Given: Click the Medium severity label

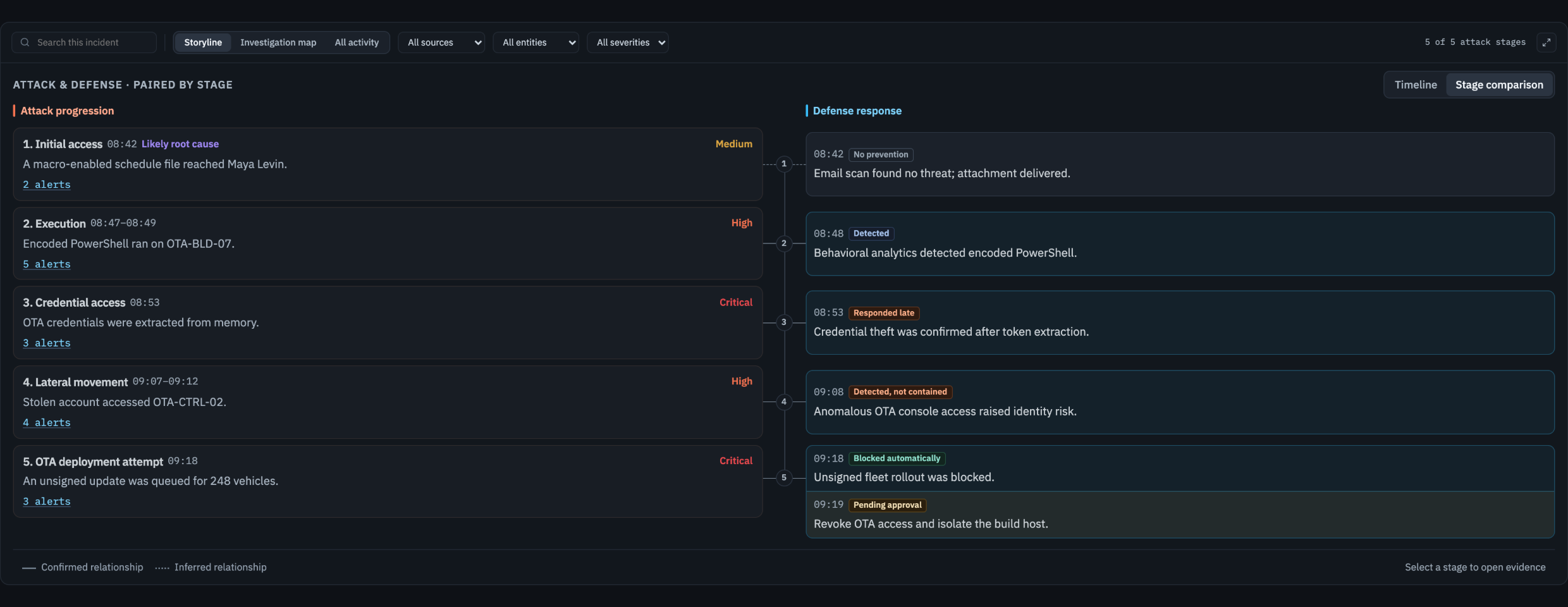Looking at the screenshot, I should pyautogui.click(x=734, y=144).
